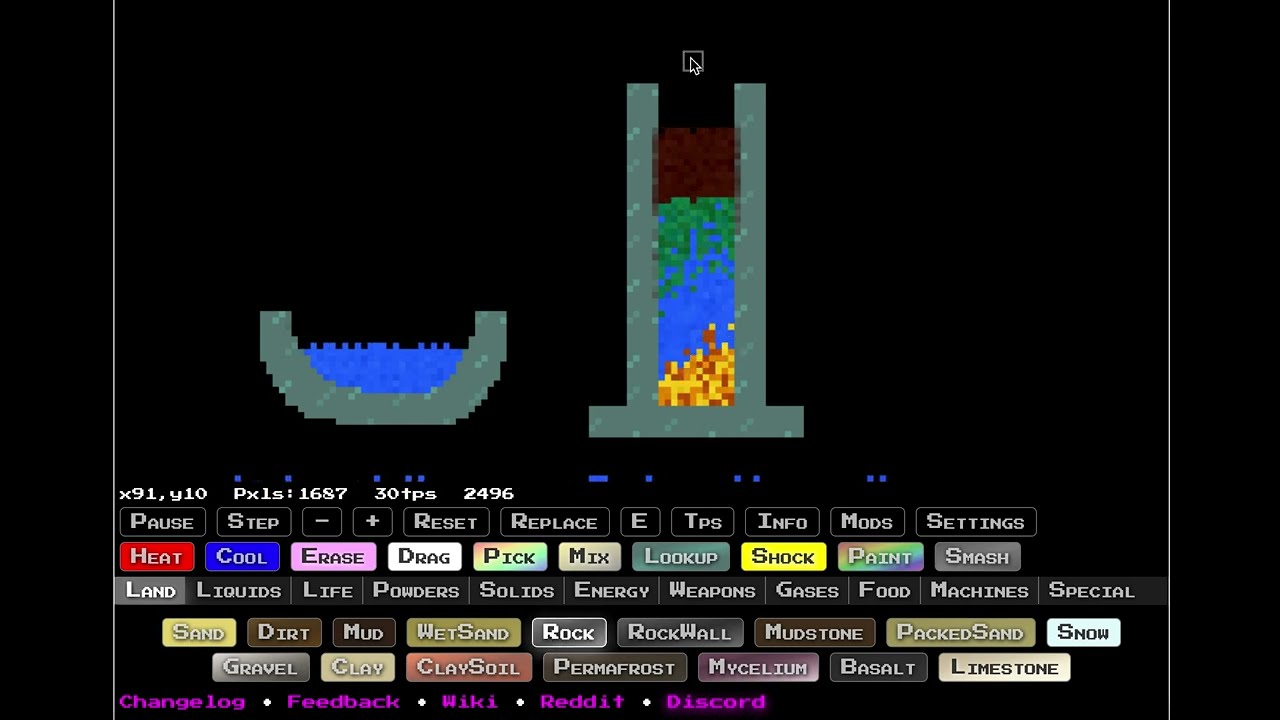The image size is (1280, 720).
Task: Advance one frame with Step
Action: (253, 522)
